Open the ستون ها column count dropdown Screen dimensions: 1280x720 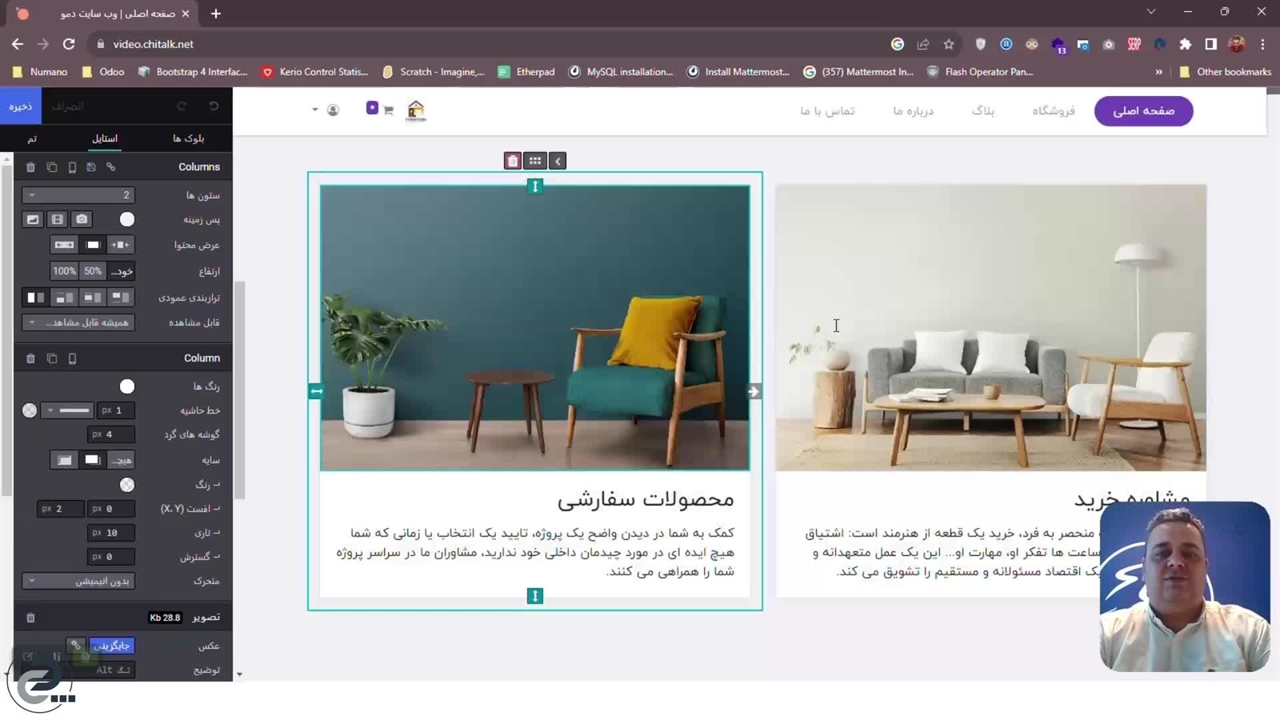[x=78, y=195]
